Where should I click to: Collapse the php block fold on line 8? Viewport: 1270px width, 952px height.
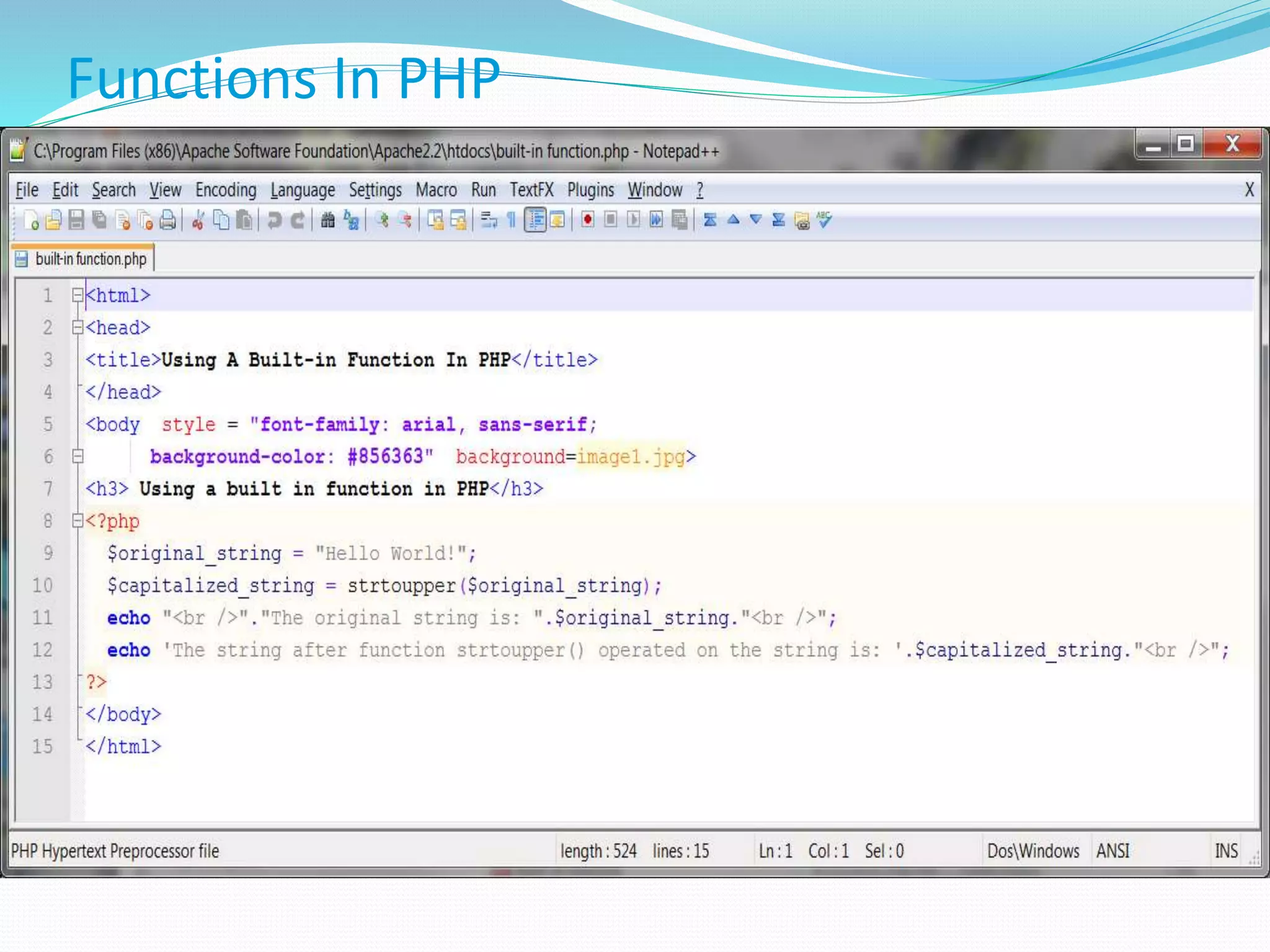click(78, 521)
